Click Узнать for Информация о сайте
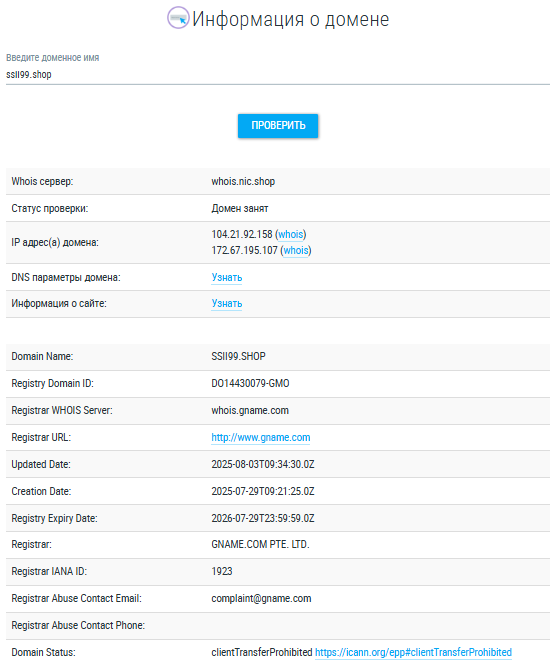 pos(227,304)
